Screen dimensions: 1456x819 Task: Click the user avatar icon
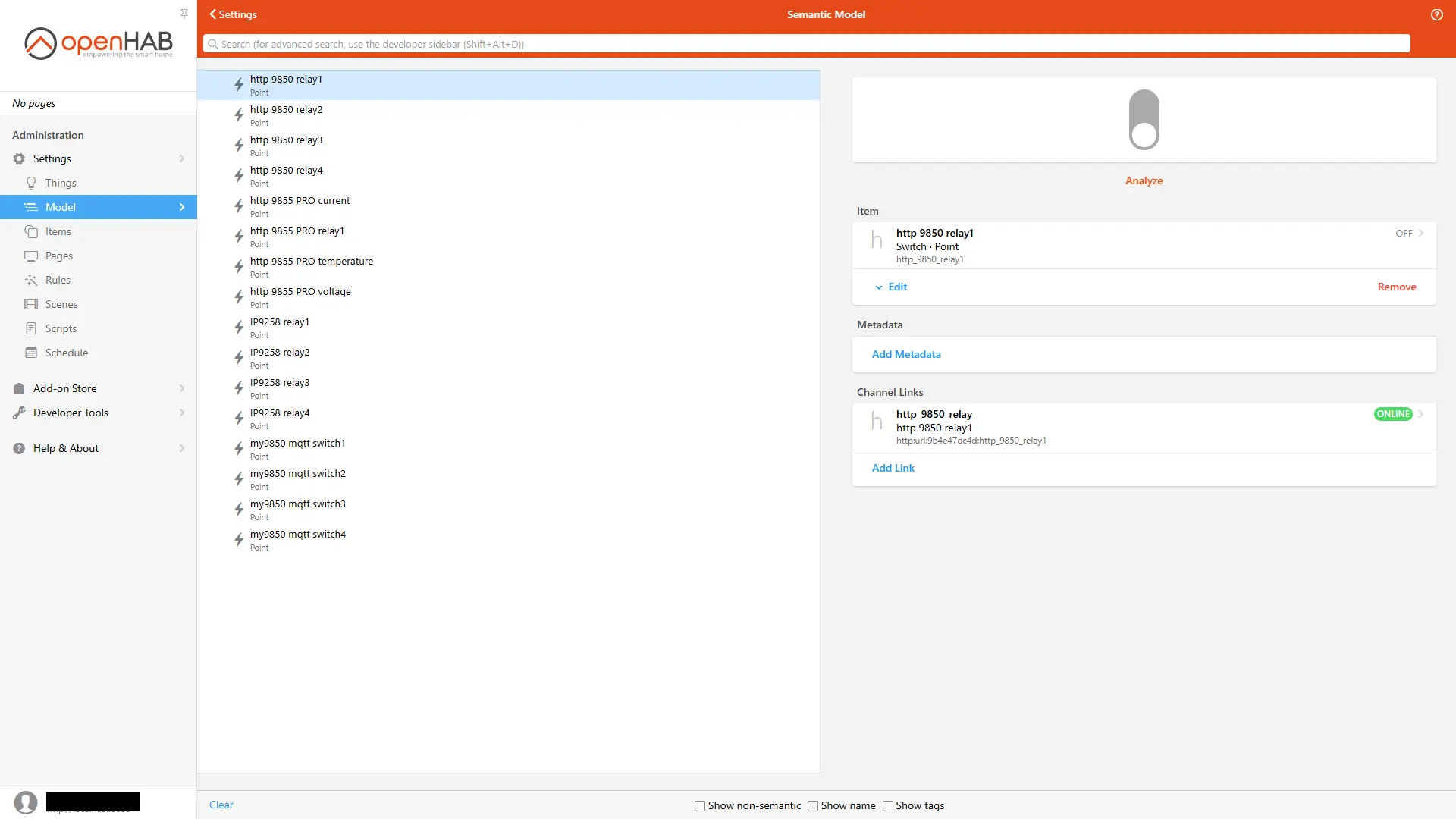coord(26,802)
